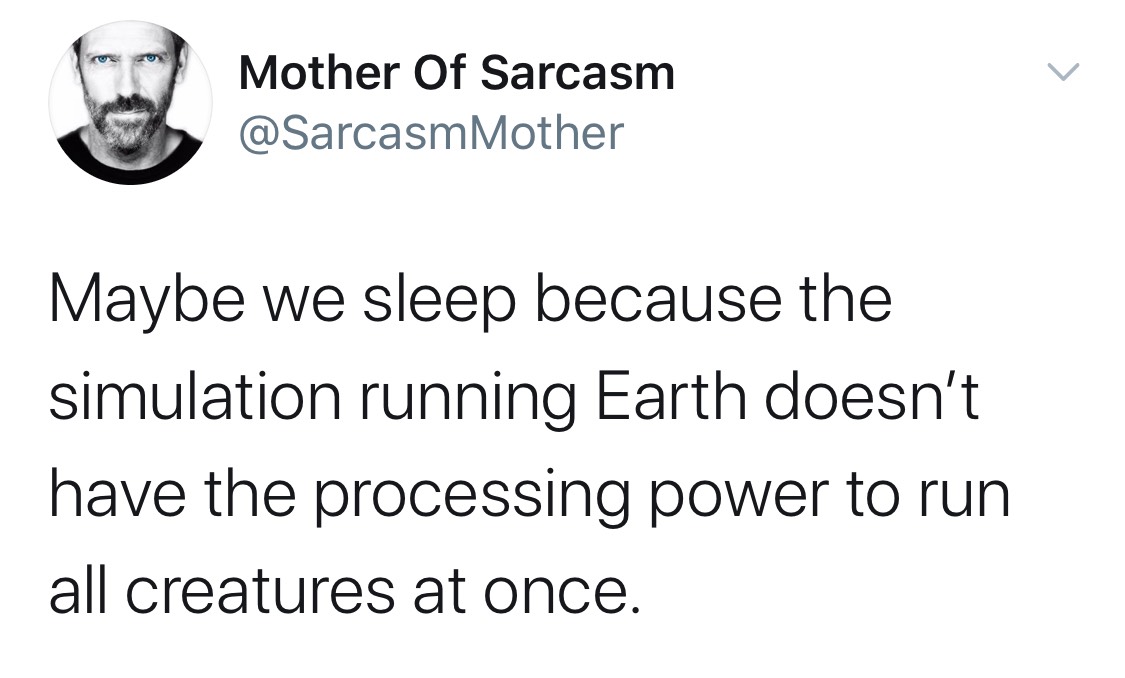Click the word "simulation" in the tweet
Screen dimensions: 1125x678
pyautogui.click(x=195, y=397)
